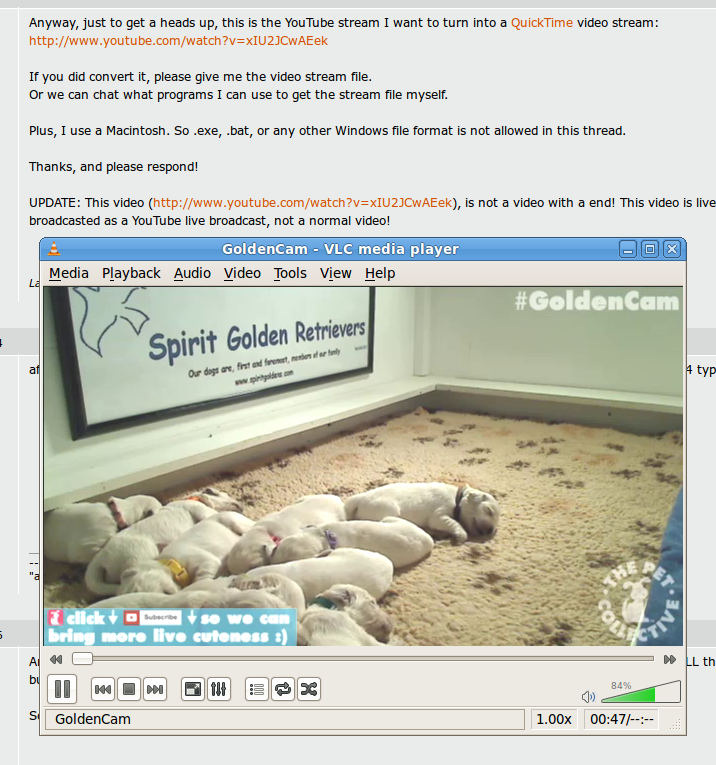This screenshot has height=765, width=716.
Task: Maximize the VLC media player window
Action: tap(650, 249)
